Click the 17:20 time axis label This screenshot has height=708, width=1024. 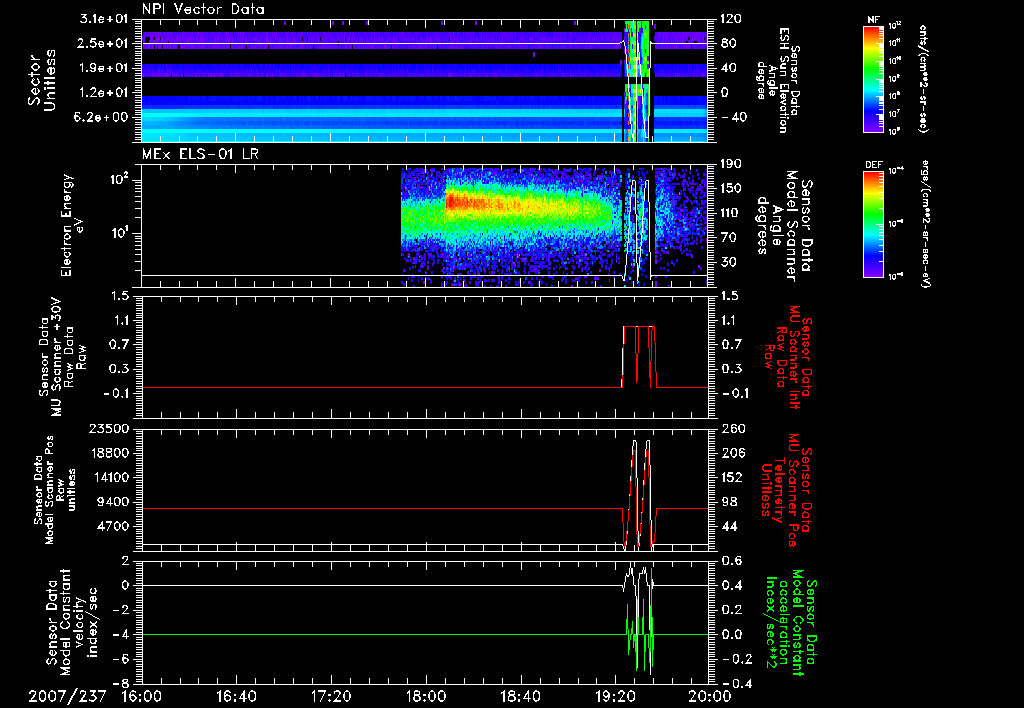[331, 696]
